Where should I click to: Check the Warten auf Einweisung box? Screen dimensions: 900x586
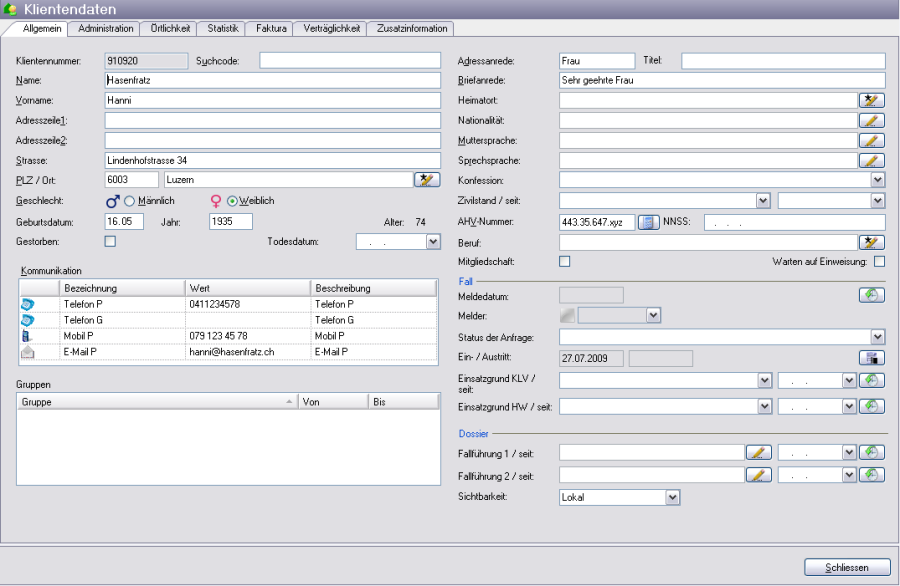tap(880, 262)
